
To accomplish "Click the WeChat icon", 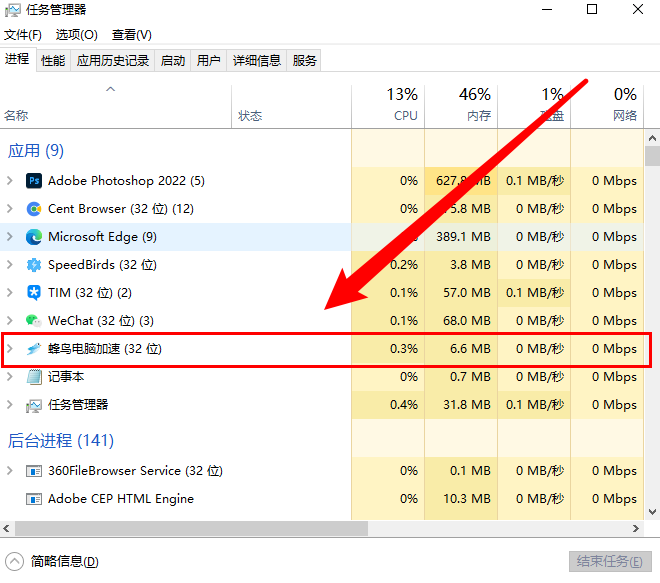I will click(34, 321).
